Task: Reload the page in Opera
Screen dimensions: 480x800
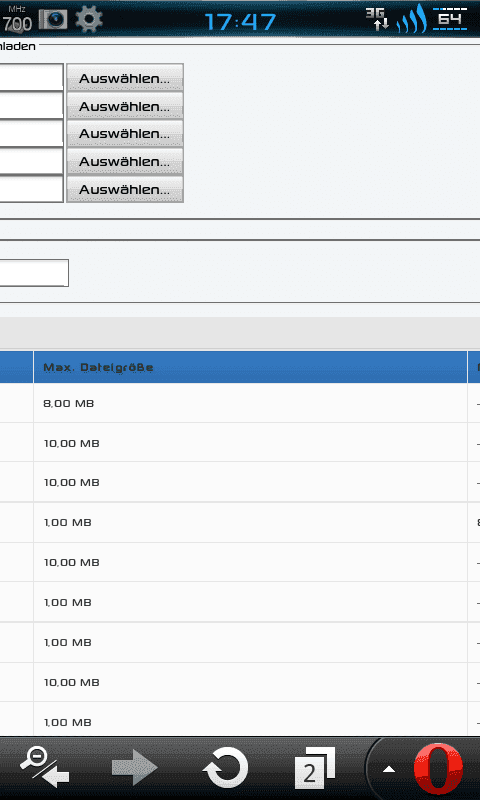Action: (x=225, y=767)
